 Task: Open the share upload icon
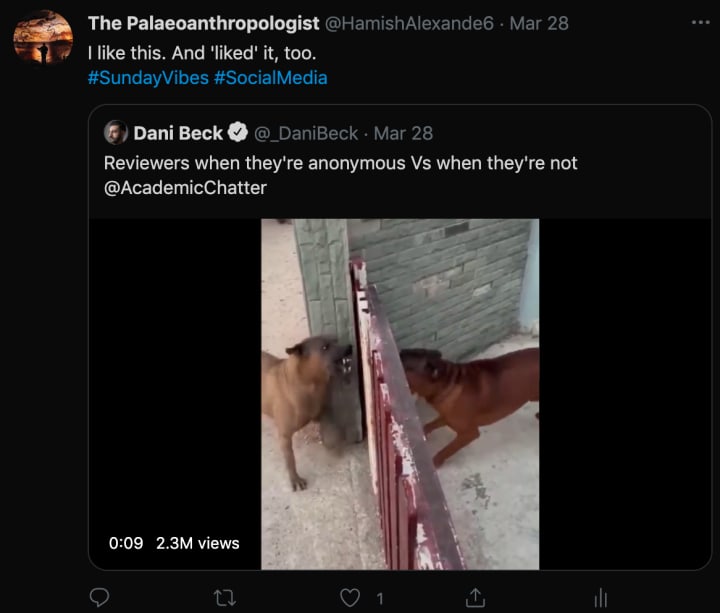tap(475, 597)
